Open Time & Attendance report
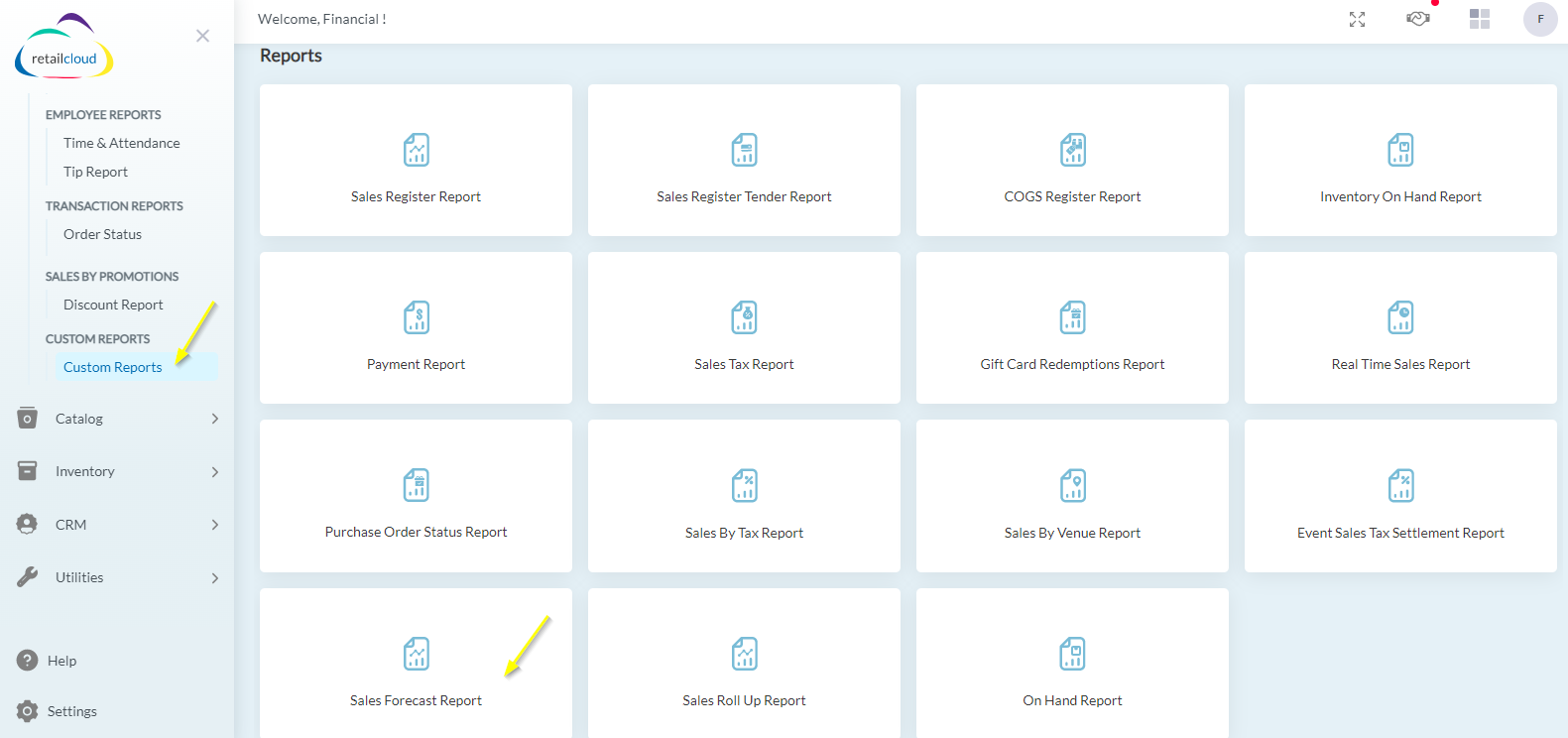The width and height of the screenshot is (1568, 738). [122, 143]
